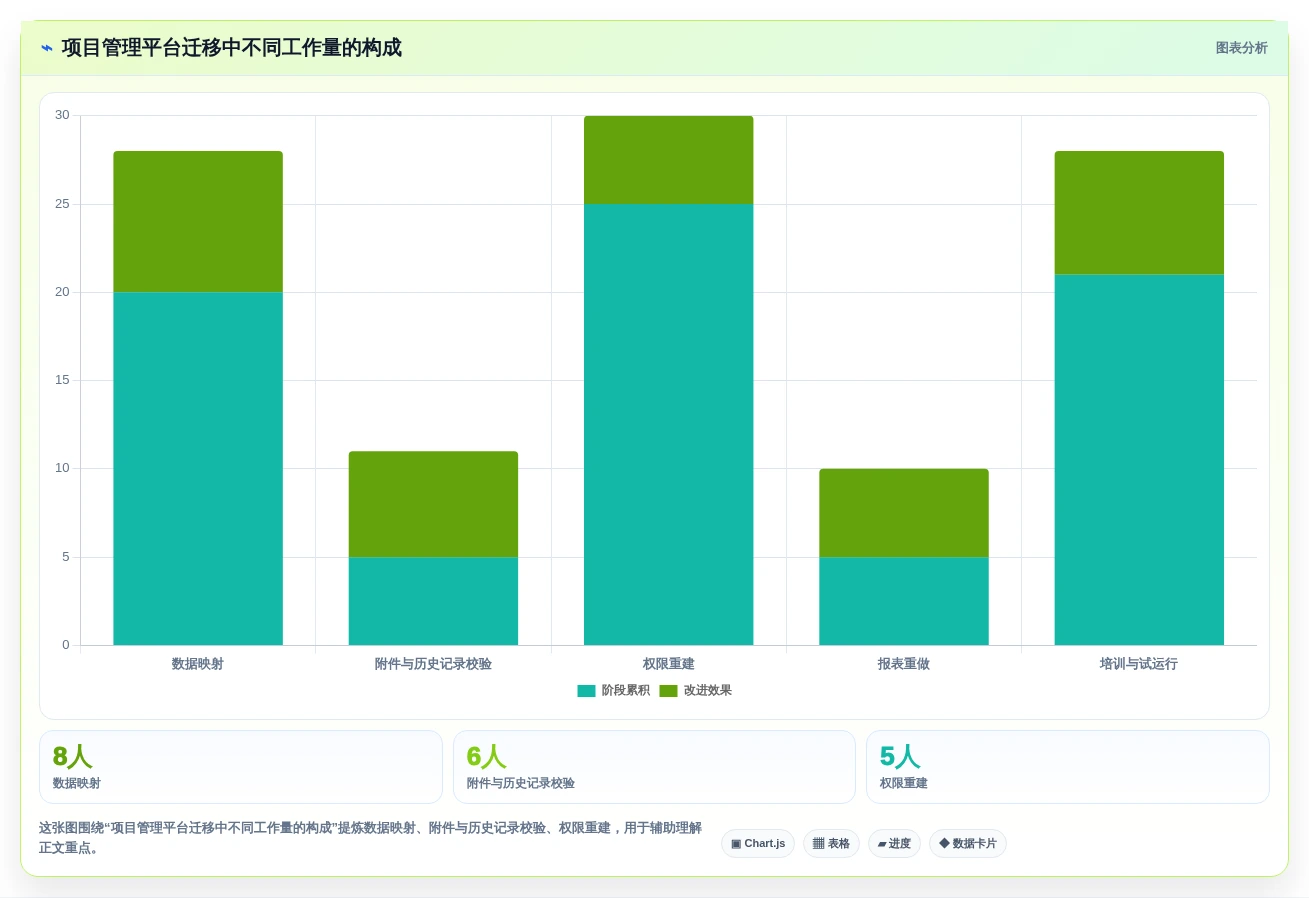This screenshot has width=1309, height=898.
Task: Click the Chart.js tag chip
Action: (758, 844)
